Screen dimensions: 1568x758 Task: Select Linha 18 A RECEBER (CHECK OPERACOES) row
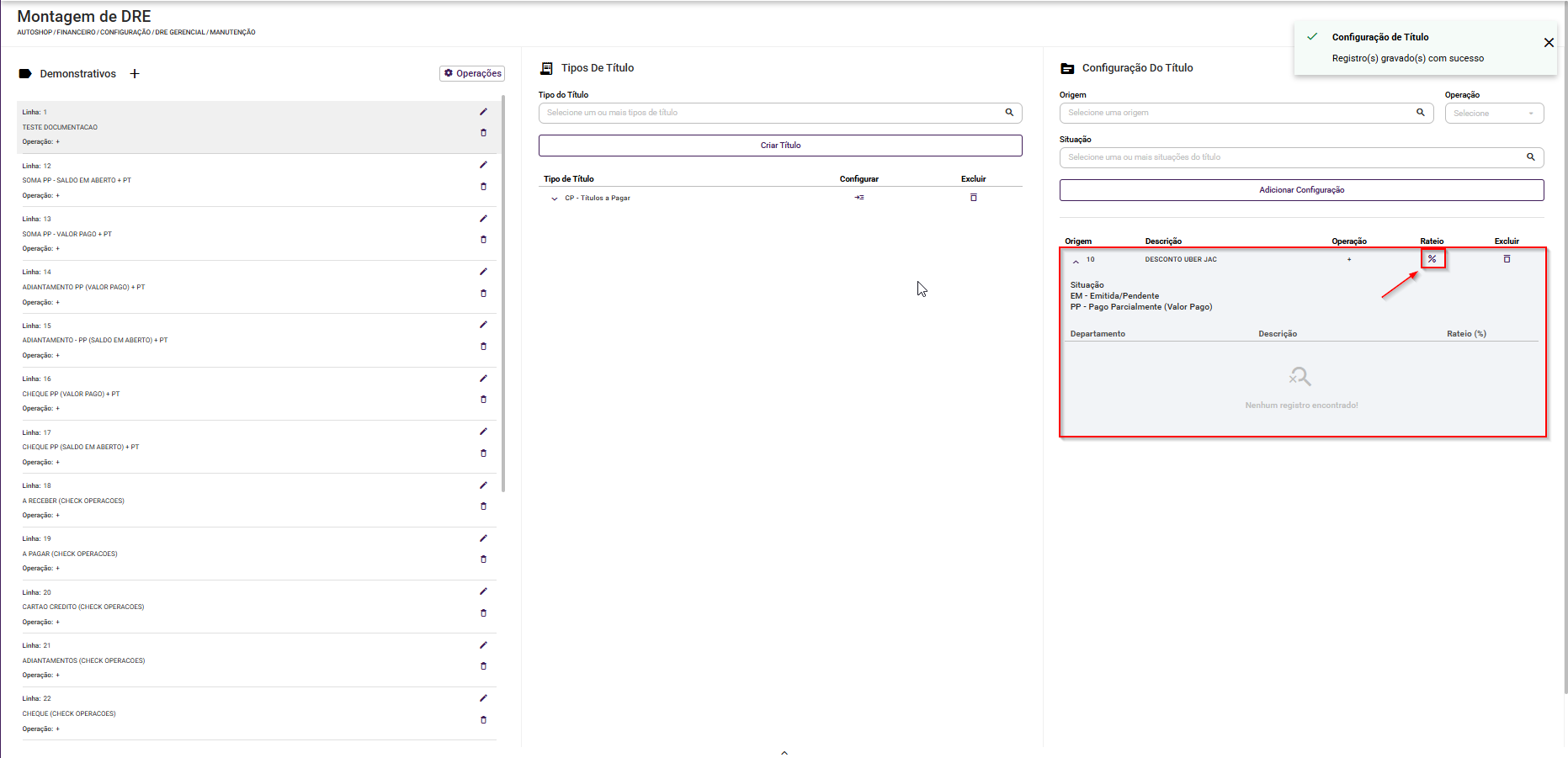pos(257,501)
